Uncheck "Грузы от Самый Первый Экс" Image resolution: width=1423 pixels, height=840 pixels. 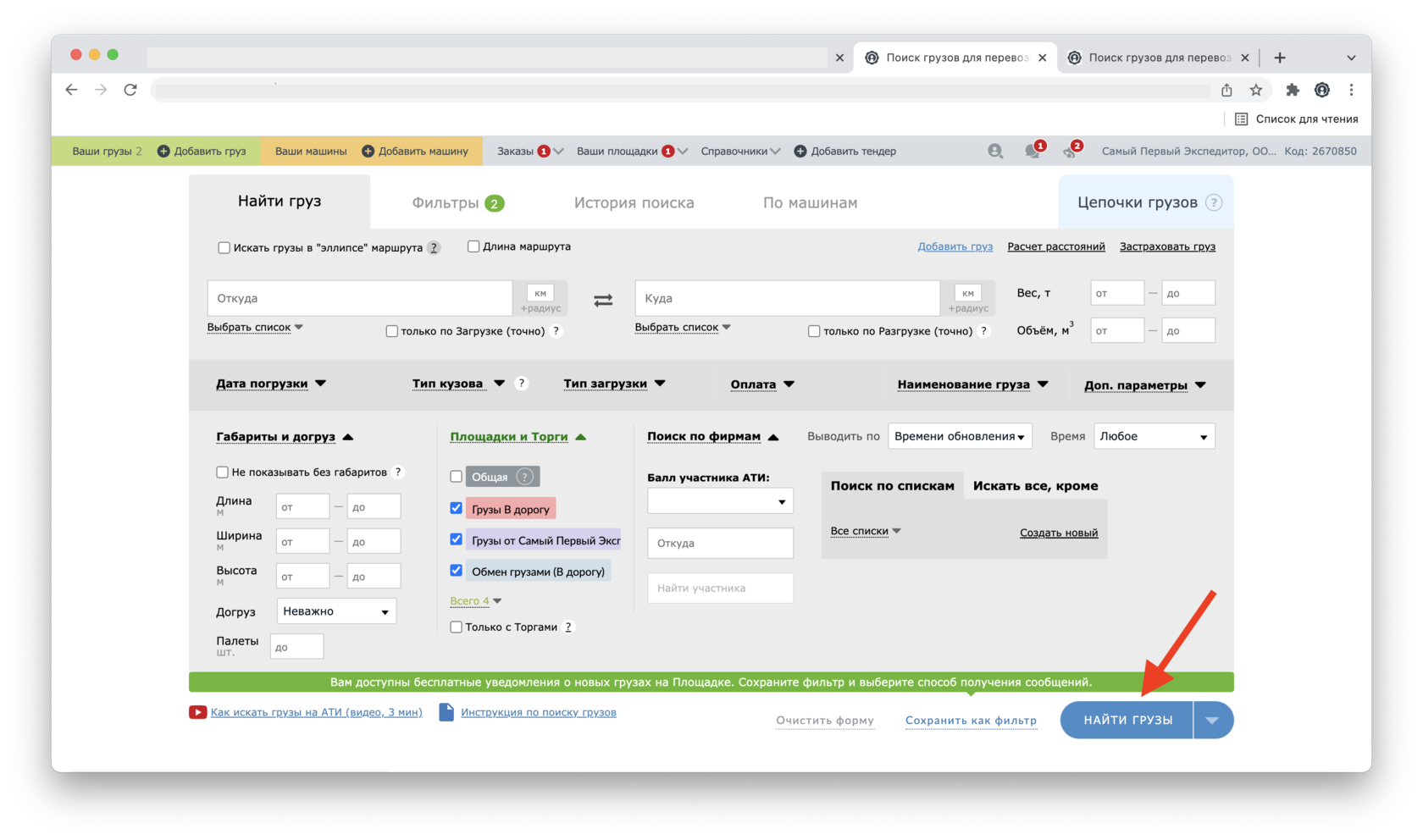pyautogui.click(x=456, y=539)
